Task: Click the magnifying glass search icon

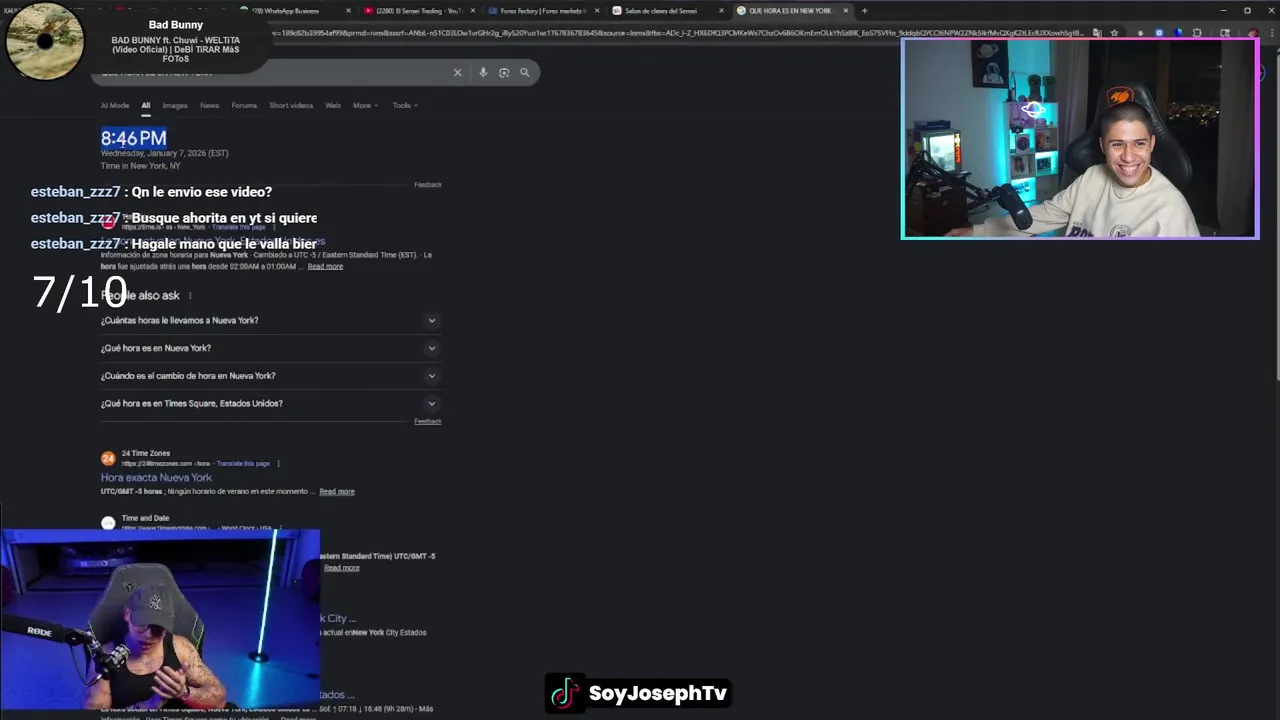Action: tap(525, 72)
